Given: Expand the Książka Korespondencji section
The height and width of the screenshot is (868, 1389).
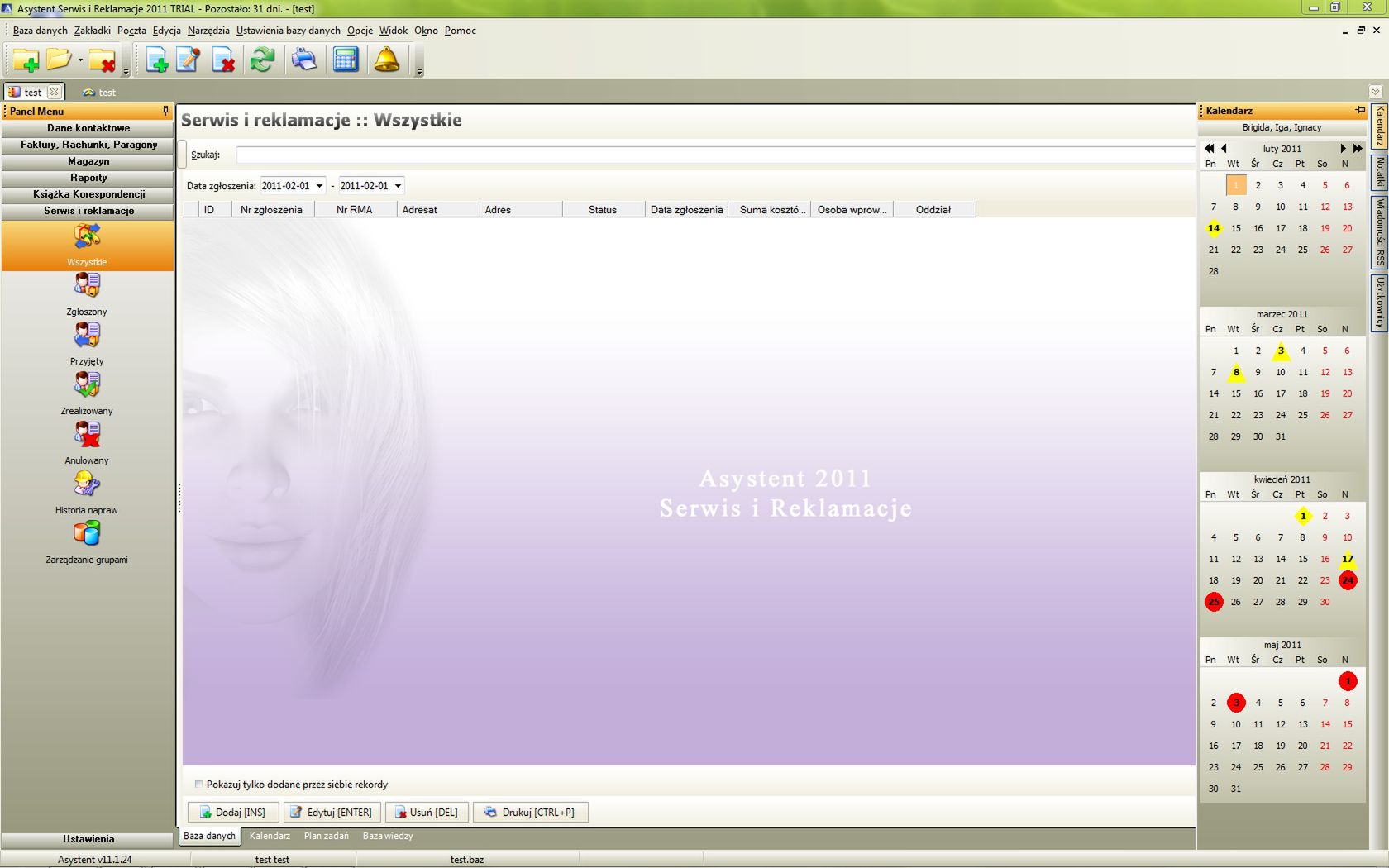Looking at the screenshot, I should point(88,194).
